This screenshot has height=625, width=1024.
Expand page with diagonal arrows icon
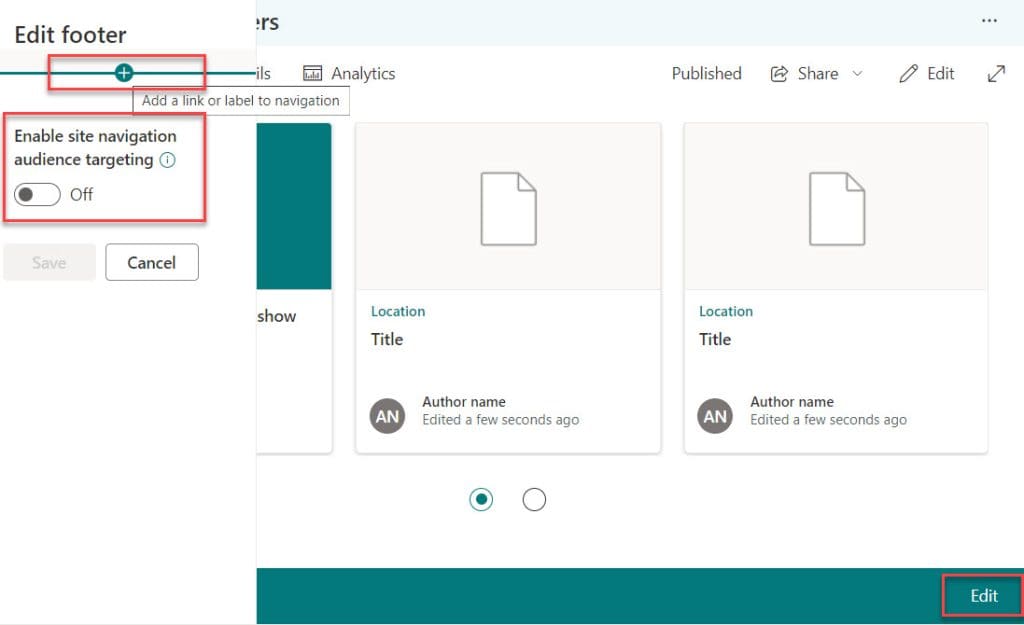[996, 73]
